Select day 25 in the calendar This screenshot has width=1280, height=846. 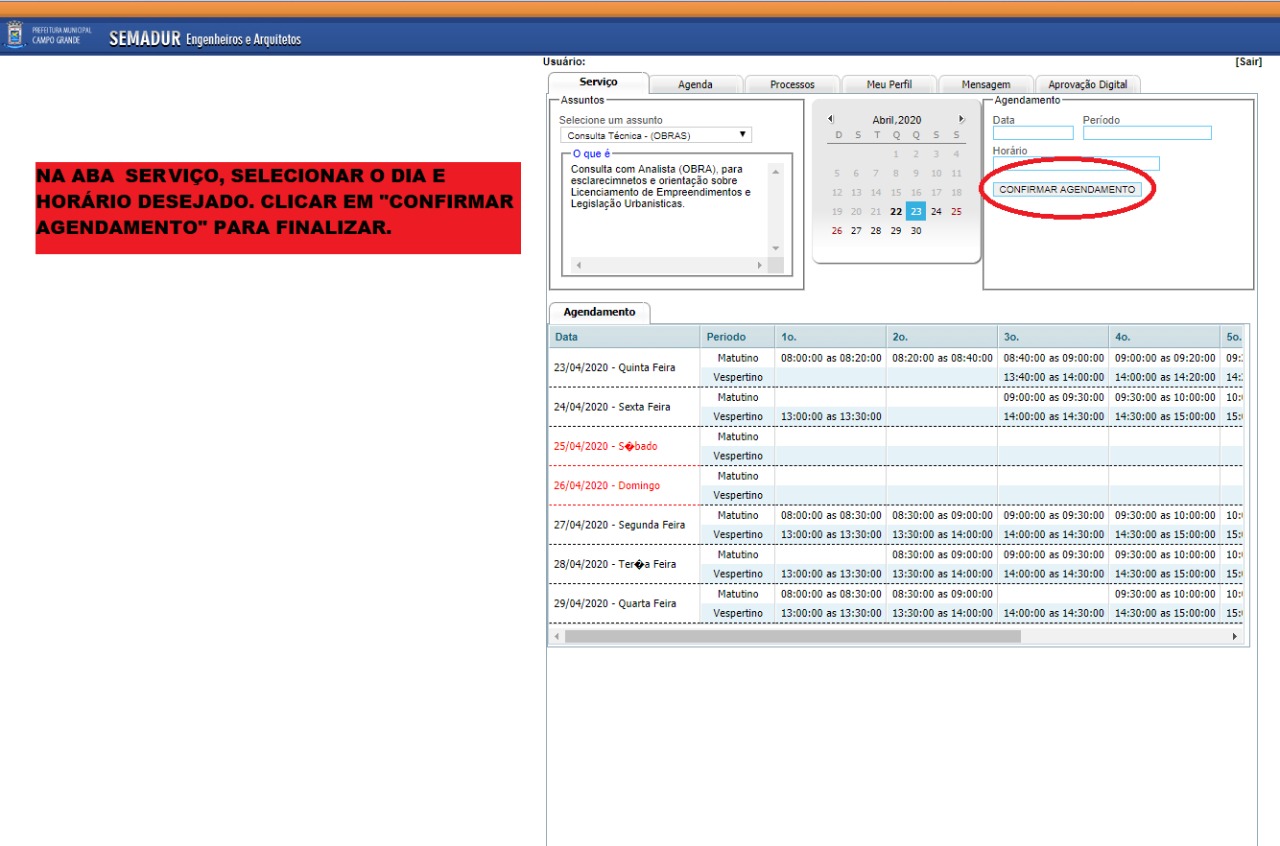(x=956, y=211)
